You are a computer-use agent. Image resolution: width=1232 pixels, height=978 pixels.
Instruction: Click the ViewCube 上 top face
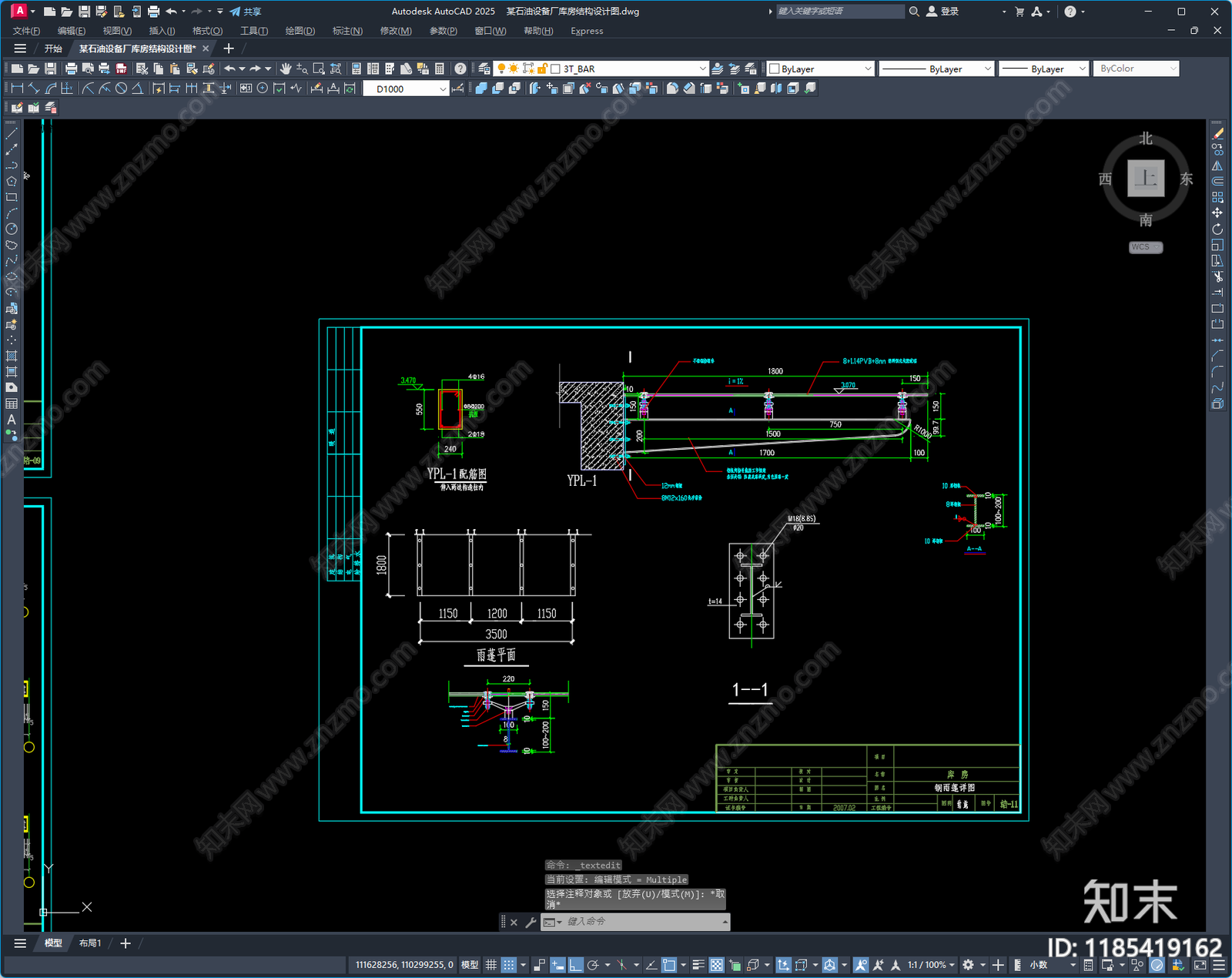(1146, 179)
